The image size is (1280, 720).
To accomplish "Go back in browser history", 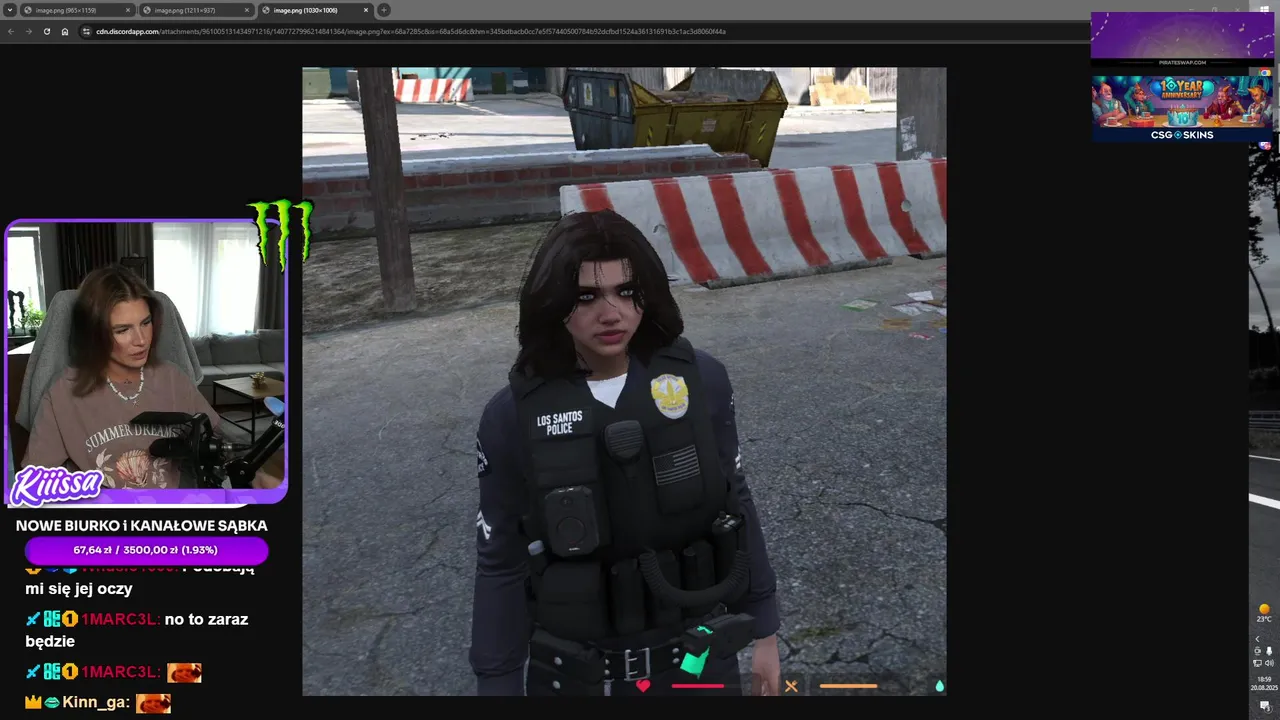I will pos(11,31).
